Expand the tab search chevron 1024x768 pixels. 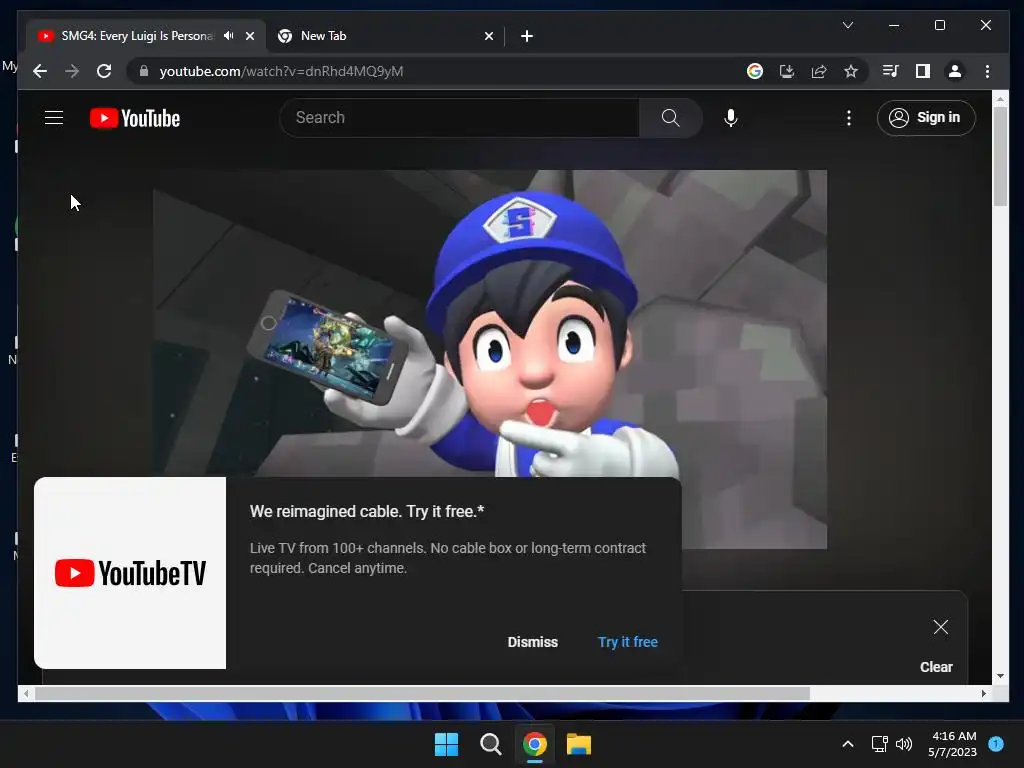click(x=848, y=25)
